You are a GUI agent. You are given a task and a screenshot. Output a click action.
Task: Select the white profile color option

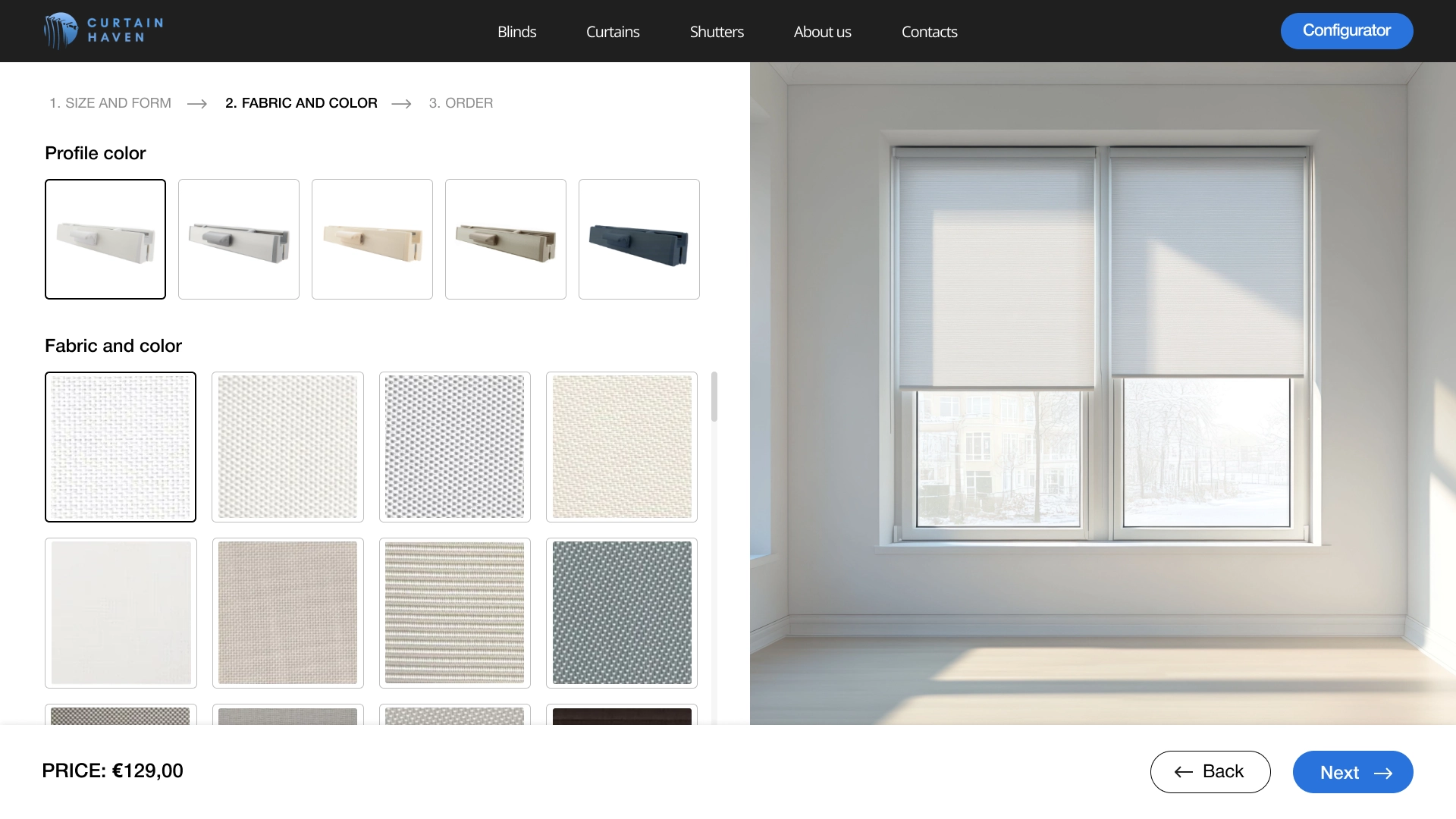(105, 239)
